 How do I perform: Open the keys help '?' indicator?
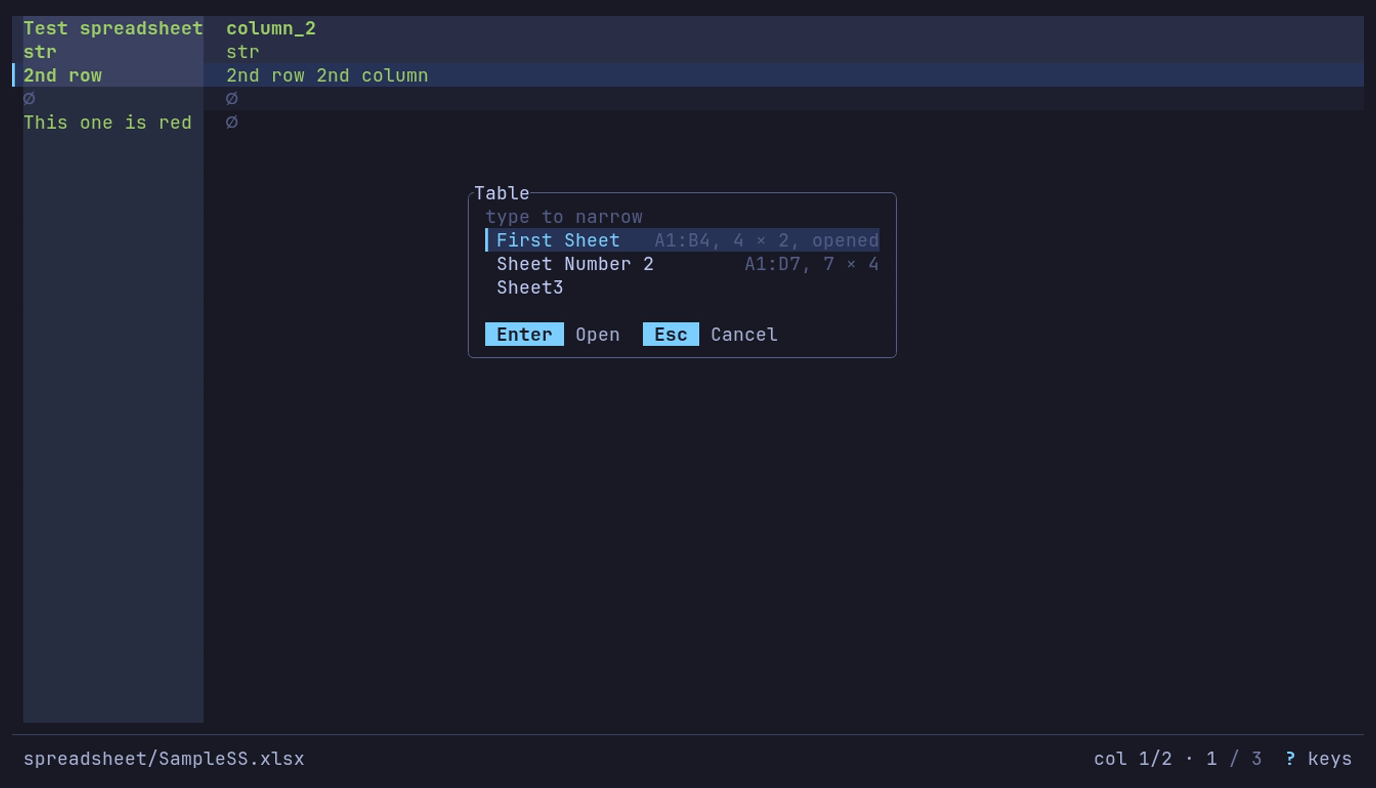[x=1290, y=759]
